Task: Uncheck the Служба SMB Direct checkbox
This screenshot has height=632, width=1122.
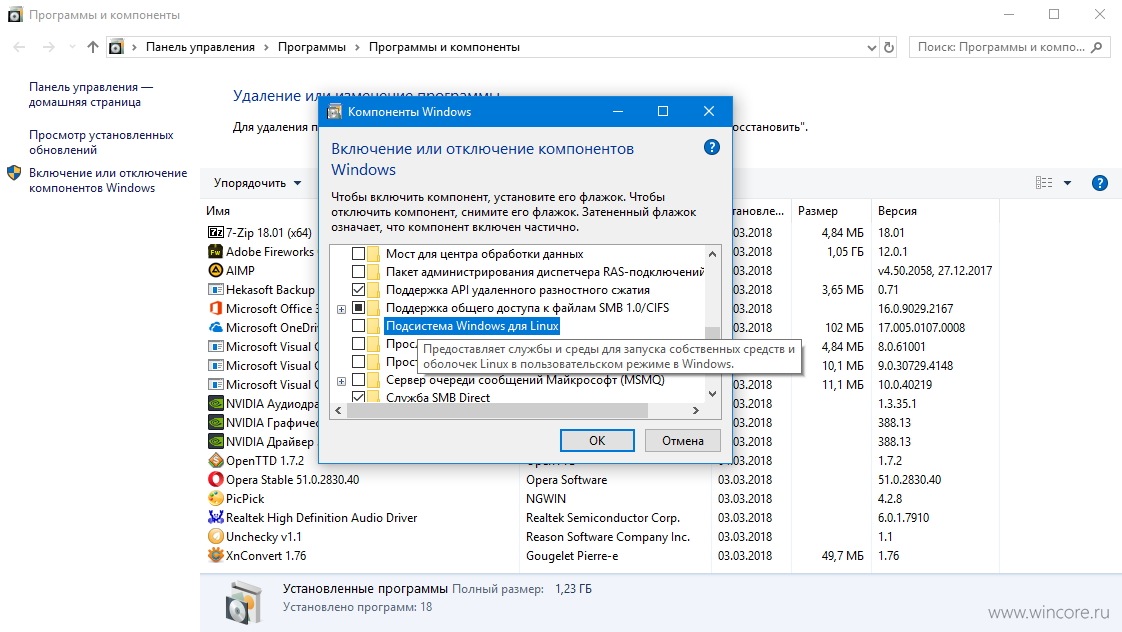Action: pos(358,397)
